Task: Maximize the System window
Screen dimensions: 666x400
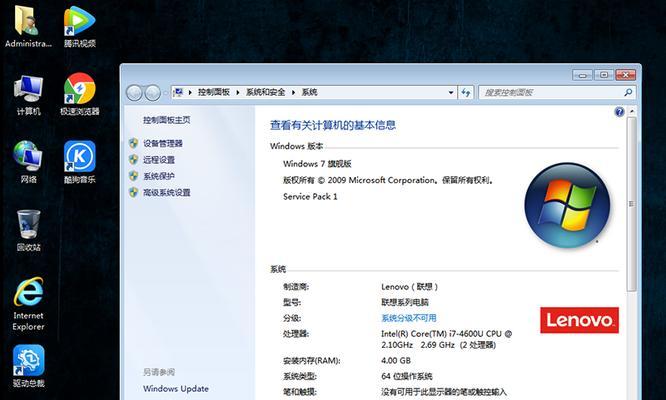Action: pyautogui.click(x=603, y=75)
